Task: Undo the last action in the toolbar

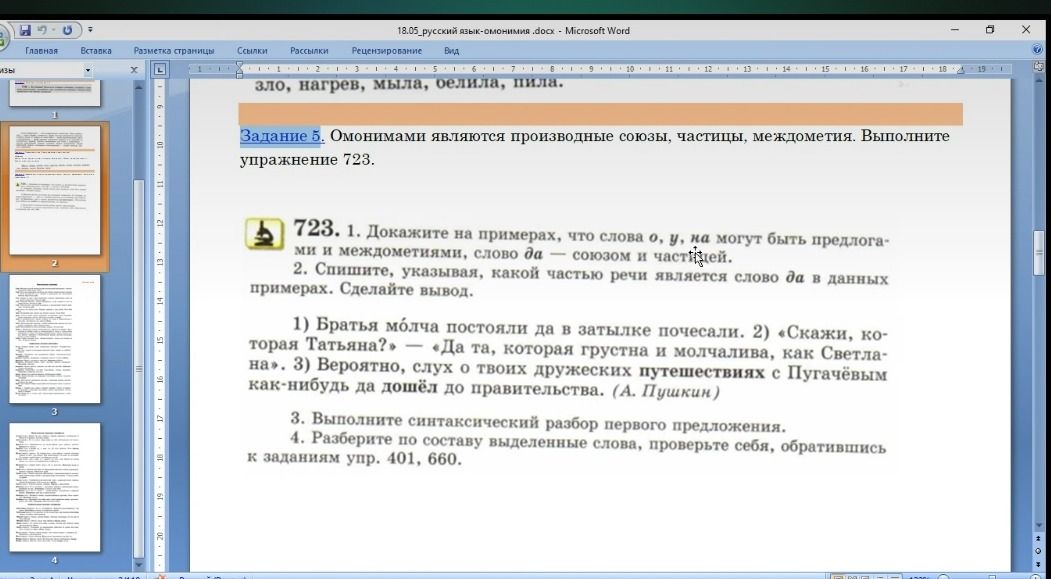Action: pyautogui.click(x=42, y=30)
